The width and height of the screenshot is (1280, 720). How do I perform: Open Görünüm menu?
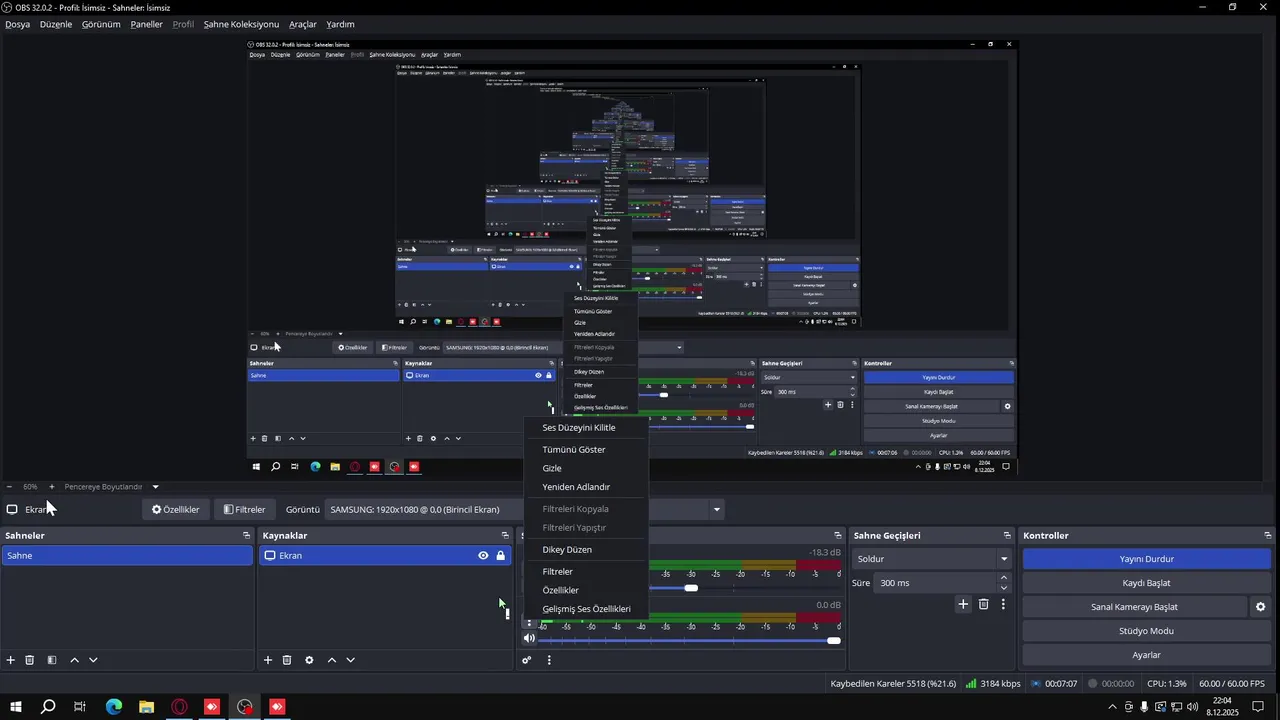101,24
